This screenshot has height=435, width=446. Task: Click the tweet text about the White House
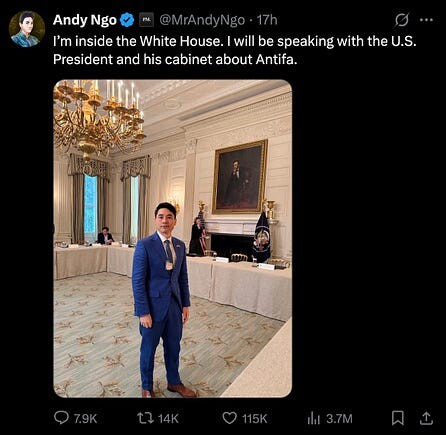[235, 50]
